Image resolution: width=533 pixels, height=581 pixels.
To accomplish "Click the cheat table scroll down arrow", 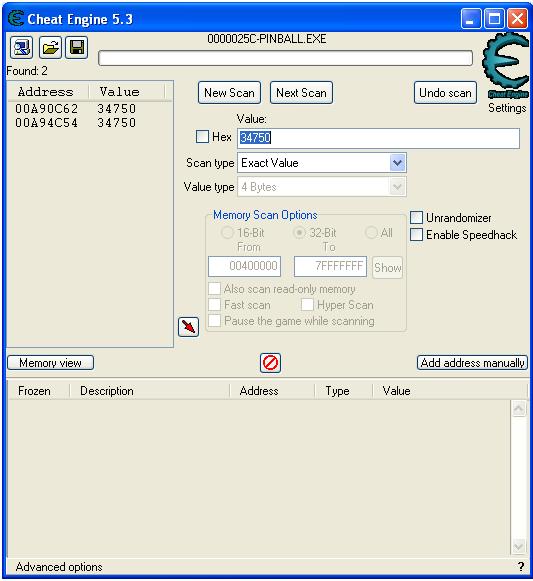I will coord(519,547).
